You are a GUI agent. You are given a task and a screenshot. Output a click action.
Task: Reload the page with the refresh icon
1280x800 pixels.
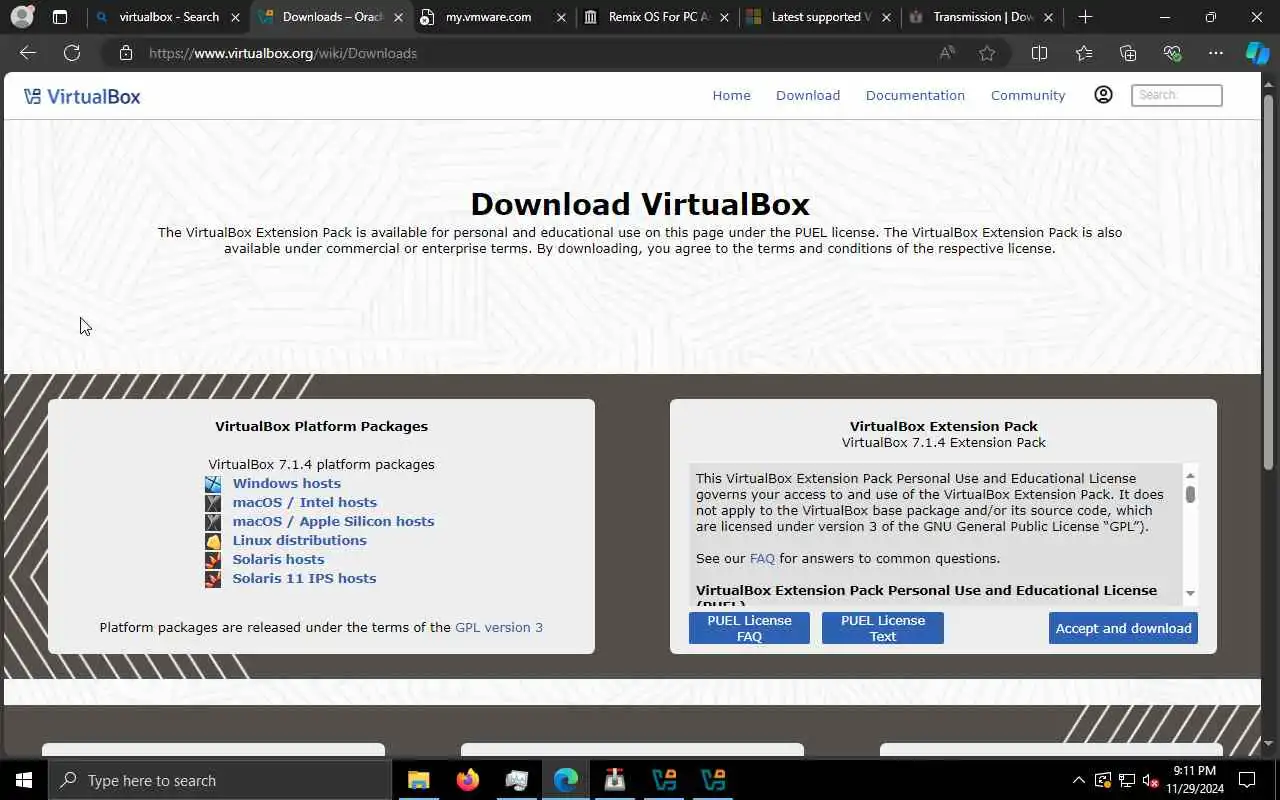tap(72, 53)
